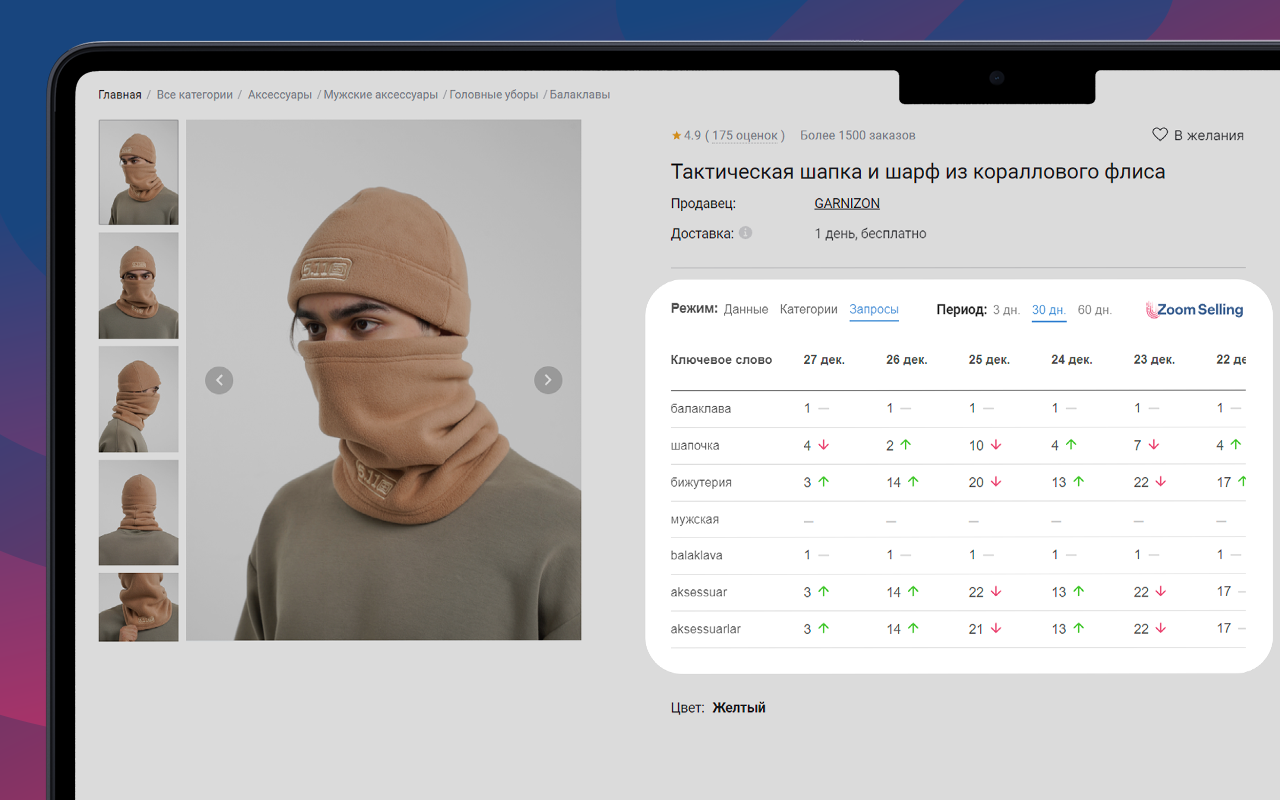The height and width of the screenshot is (800, 1280).
Task: Select the Запросы mode tab
Action: (x=874, y=310)
